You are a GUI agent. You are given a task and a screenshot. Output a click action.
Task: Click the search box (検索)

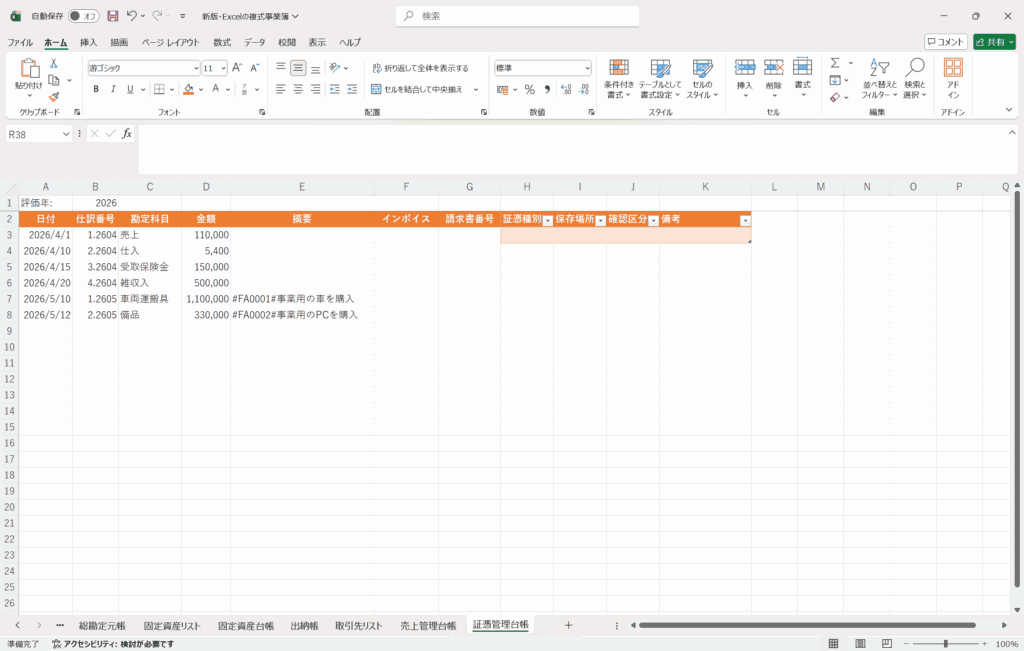(x=517, y=16)
